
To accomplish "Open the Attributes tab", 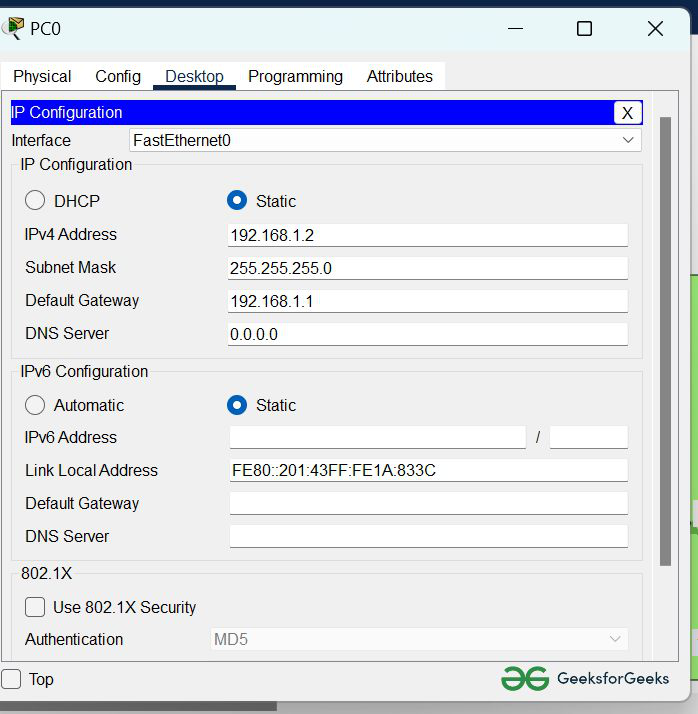I will coord(400,76).
